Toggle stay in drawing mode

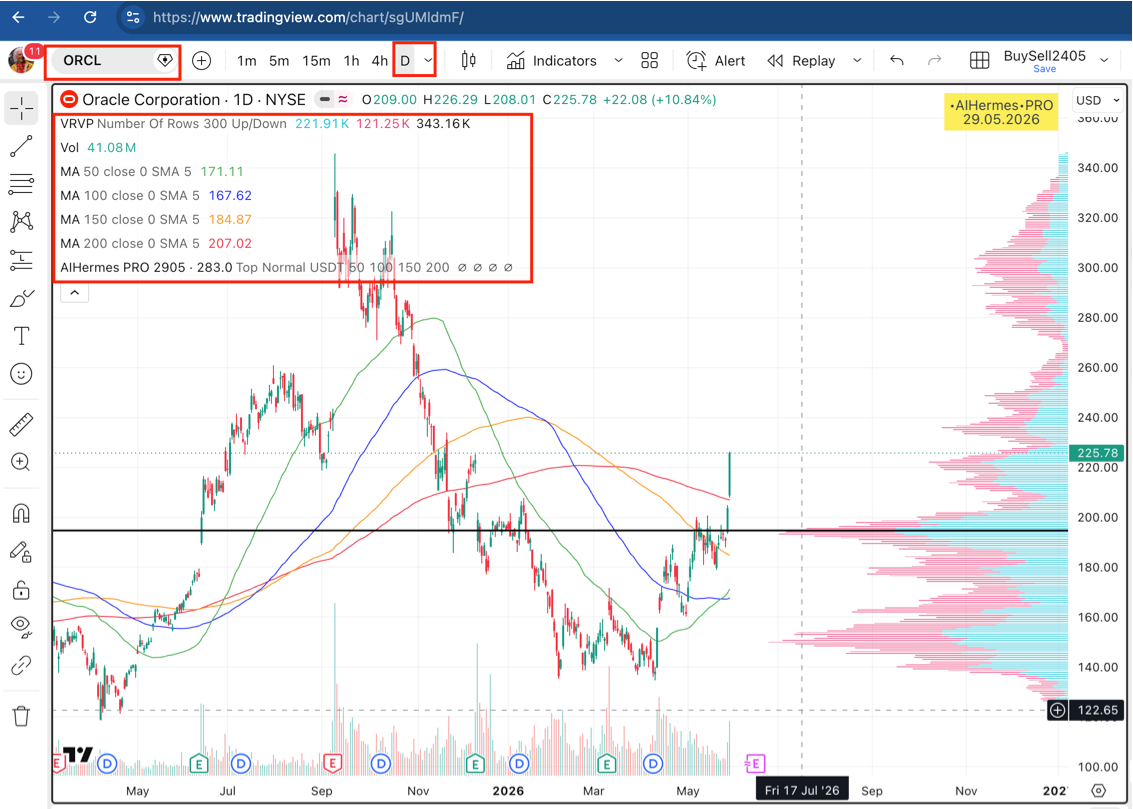pyautogui.click(x=22, y=553)
